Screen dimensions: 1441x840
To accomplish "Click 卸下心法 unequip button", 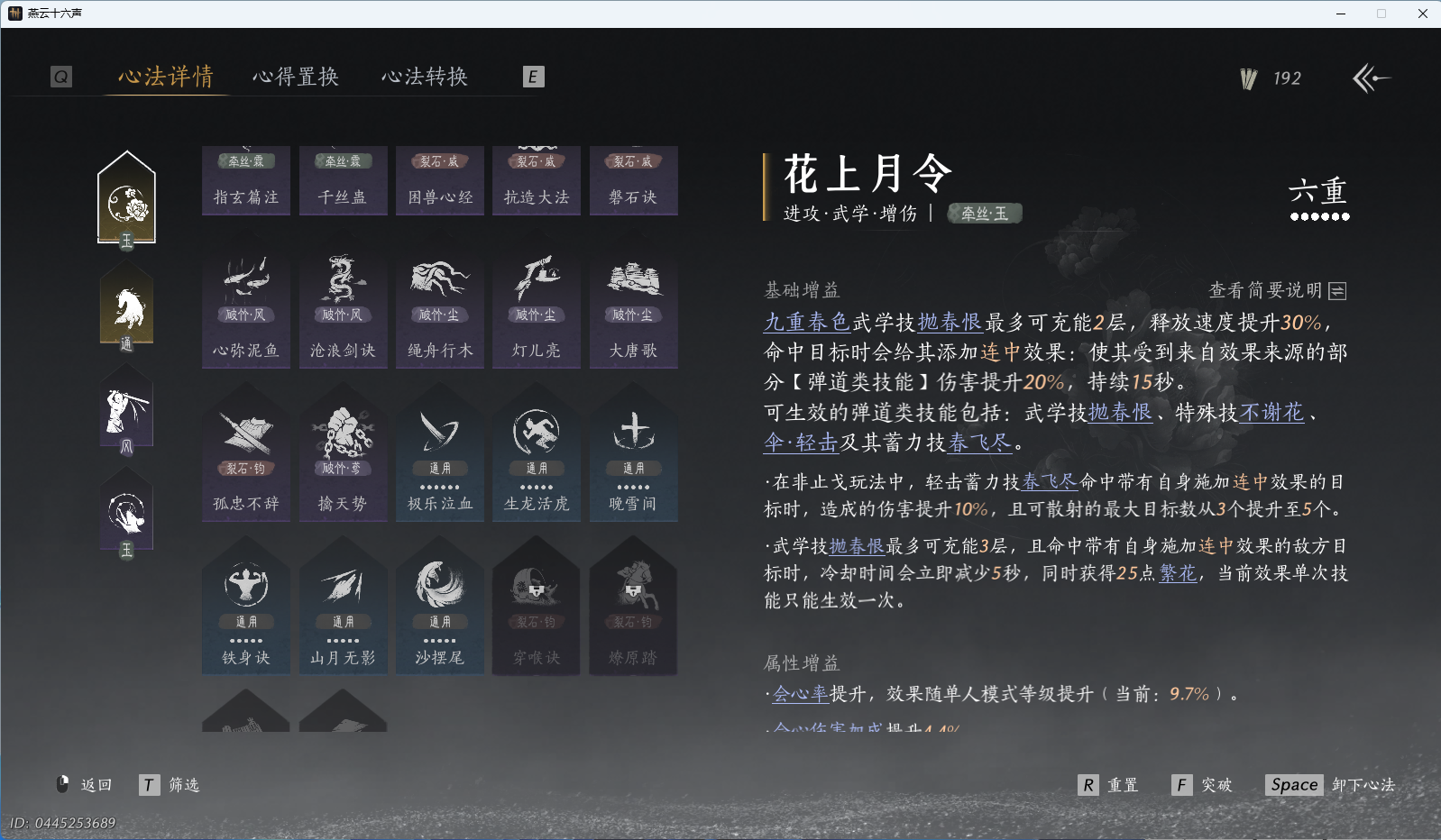I will [x=1330, y=785].
